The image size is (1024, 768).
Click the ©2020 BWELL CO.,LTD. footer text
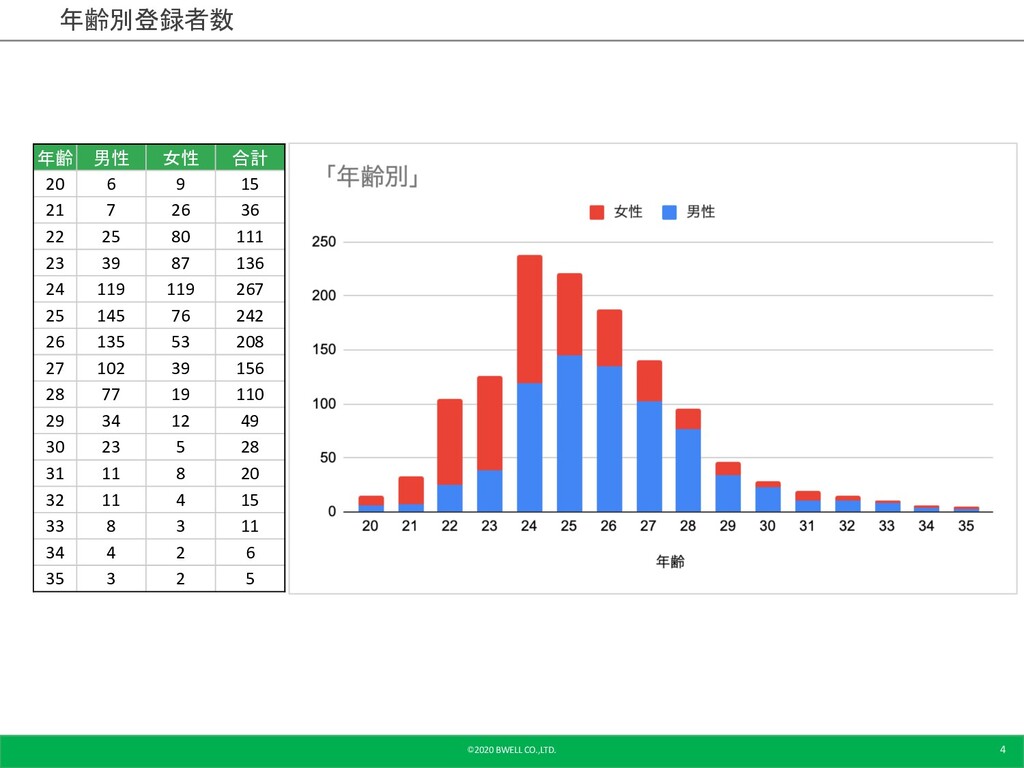[x=511, y=750]
